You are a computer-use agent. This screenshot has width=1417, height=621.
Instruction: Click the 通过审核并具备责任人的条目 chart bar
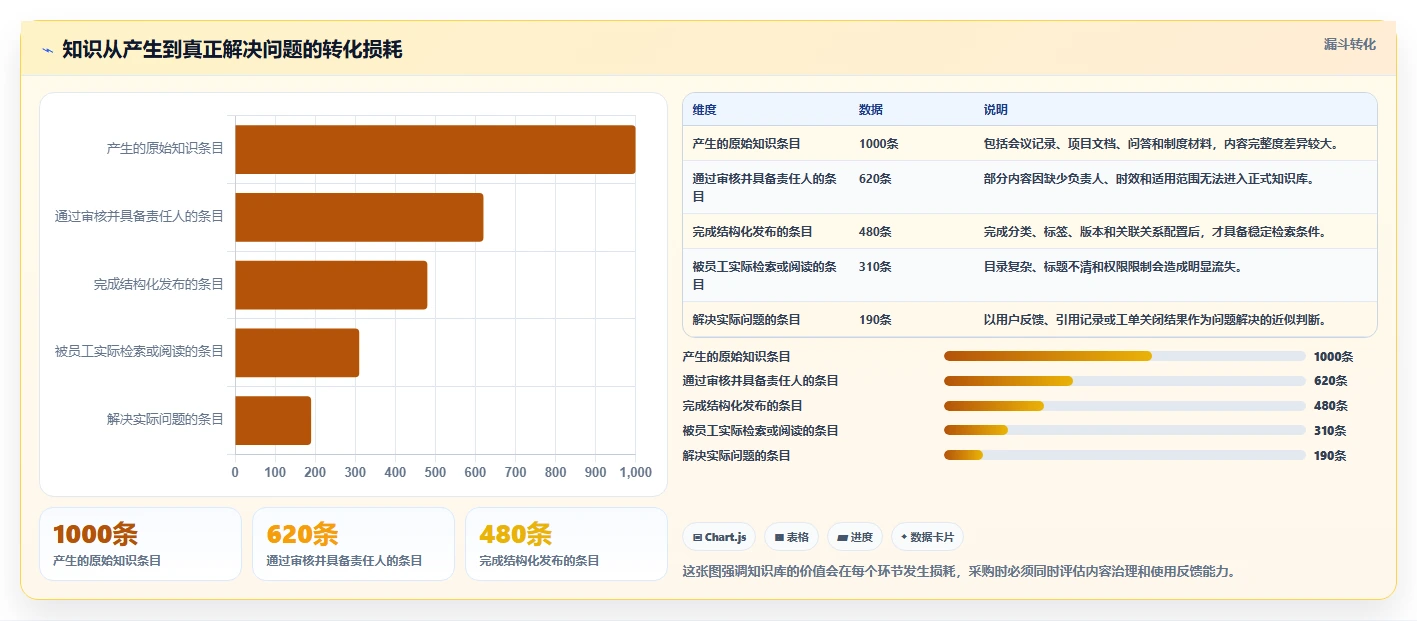click(359, 217)
